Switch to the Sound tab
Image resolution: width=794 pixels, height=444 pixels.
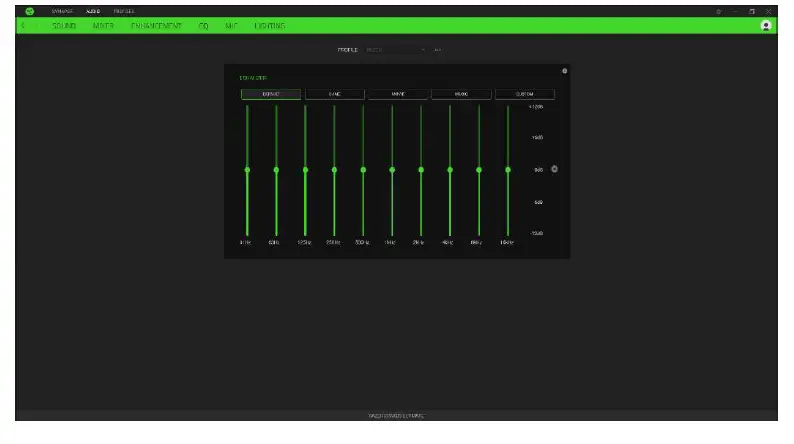point(64,26)
